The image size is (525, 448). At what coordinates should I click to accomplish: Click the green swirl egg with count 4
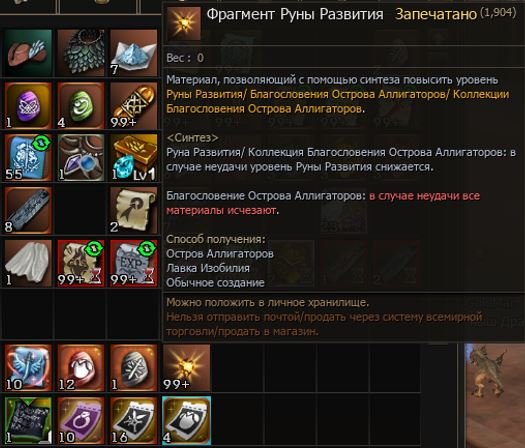coord(81,105)
